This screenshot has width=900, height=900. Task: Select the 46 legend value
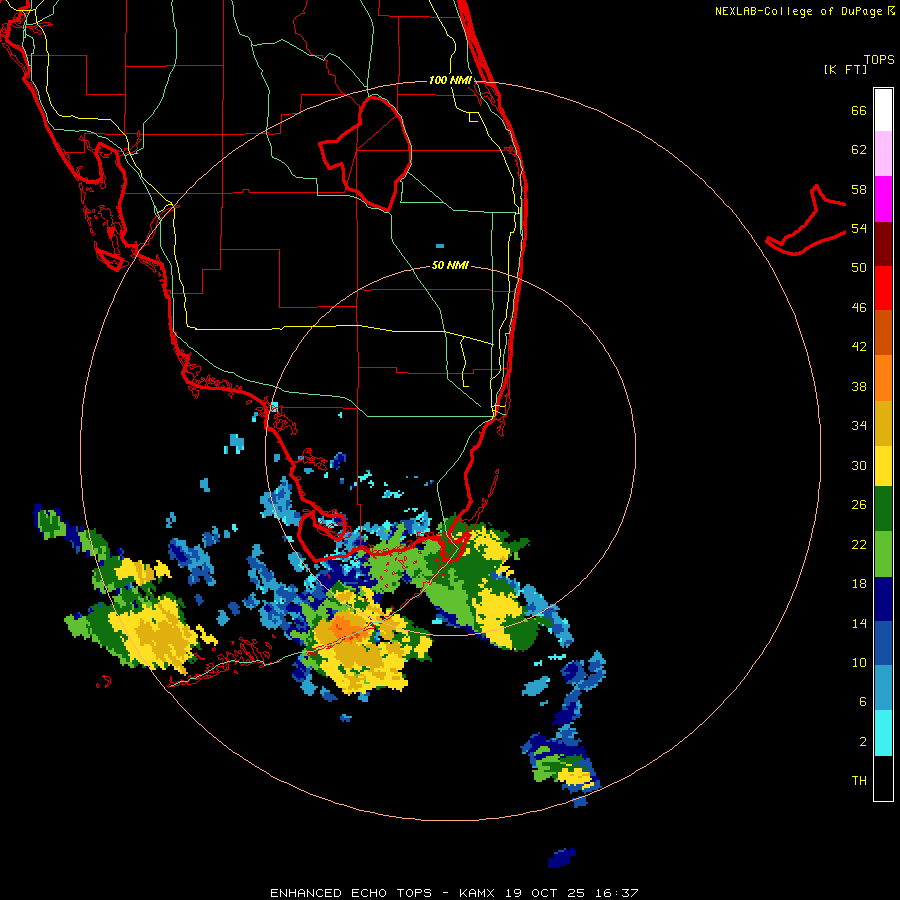point(859,308)
